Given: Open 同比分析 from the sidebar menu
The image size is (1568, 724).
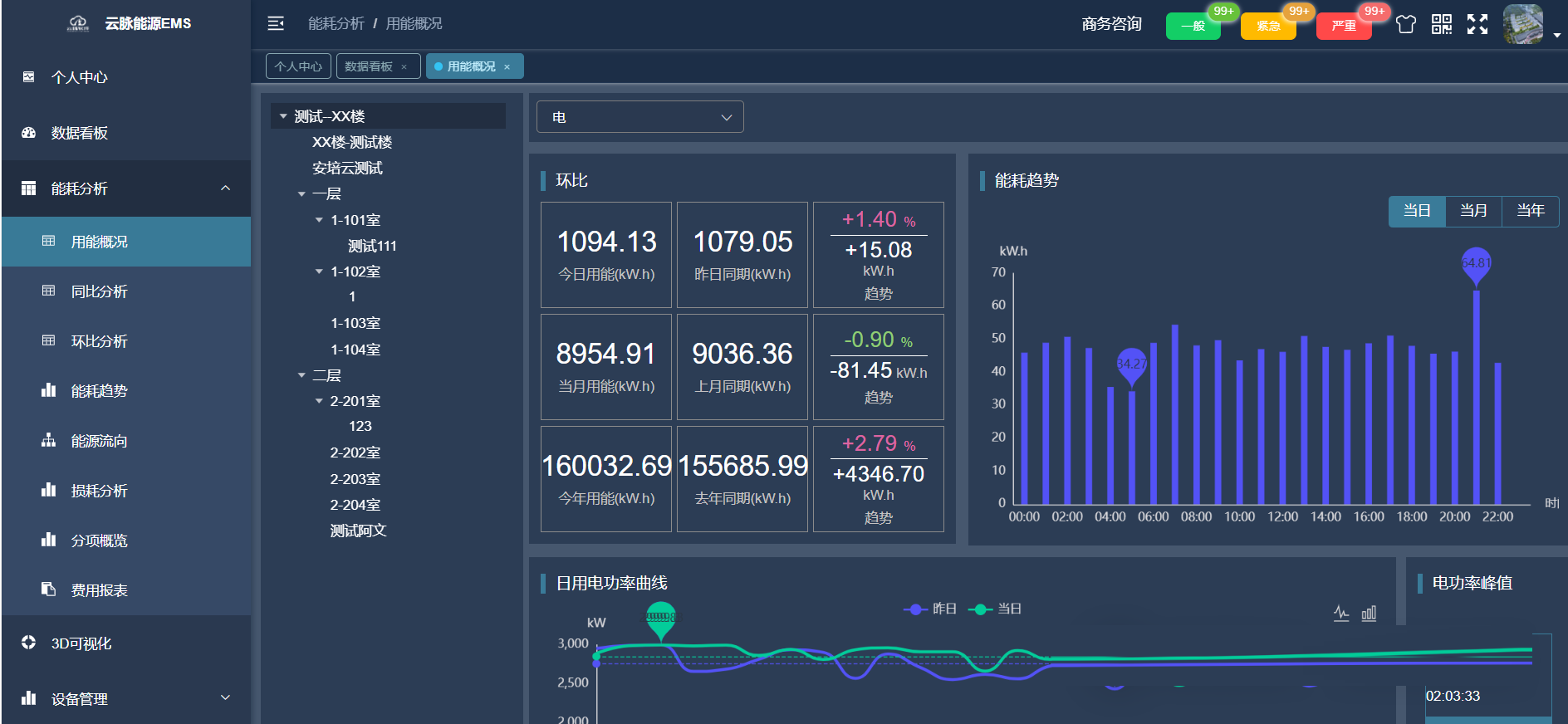Looking at the screenshot, I should coord(99,291).
